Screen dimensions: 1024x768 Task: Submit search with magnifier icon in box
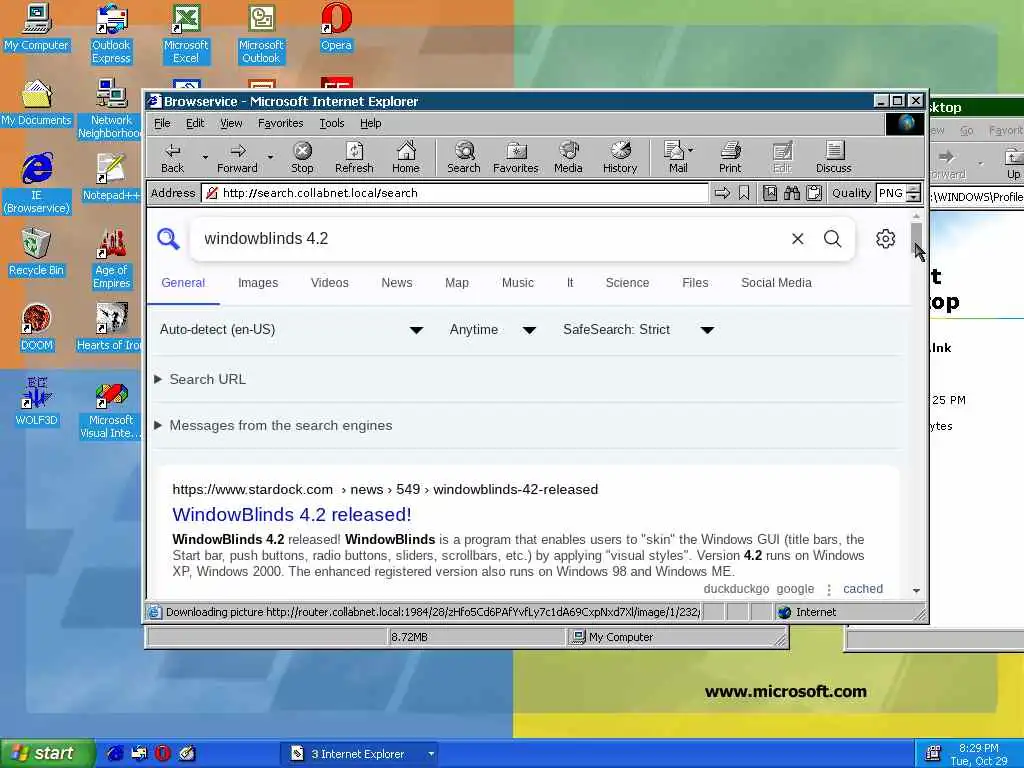[833, 239]
